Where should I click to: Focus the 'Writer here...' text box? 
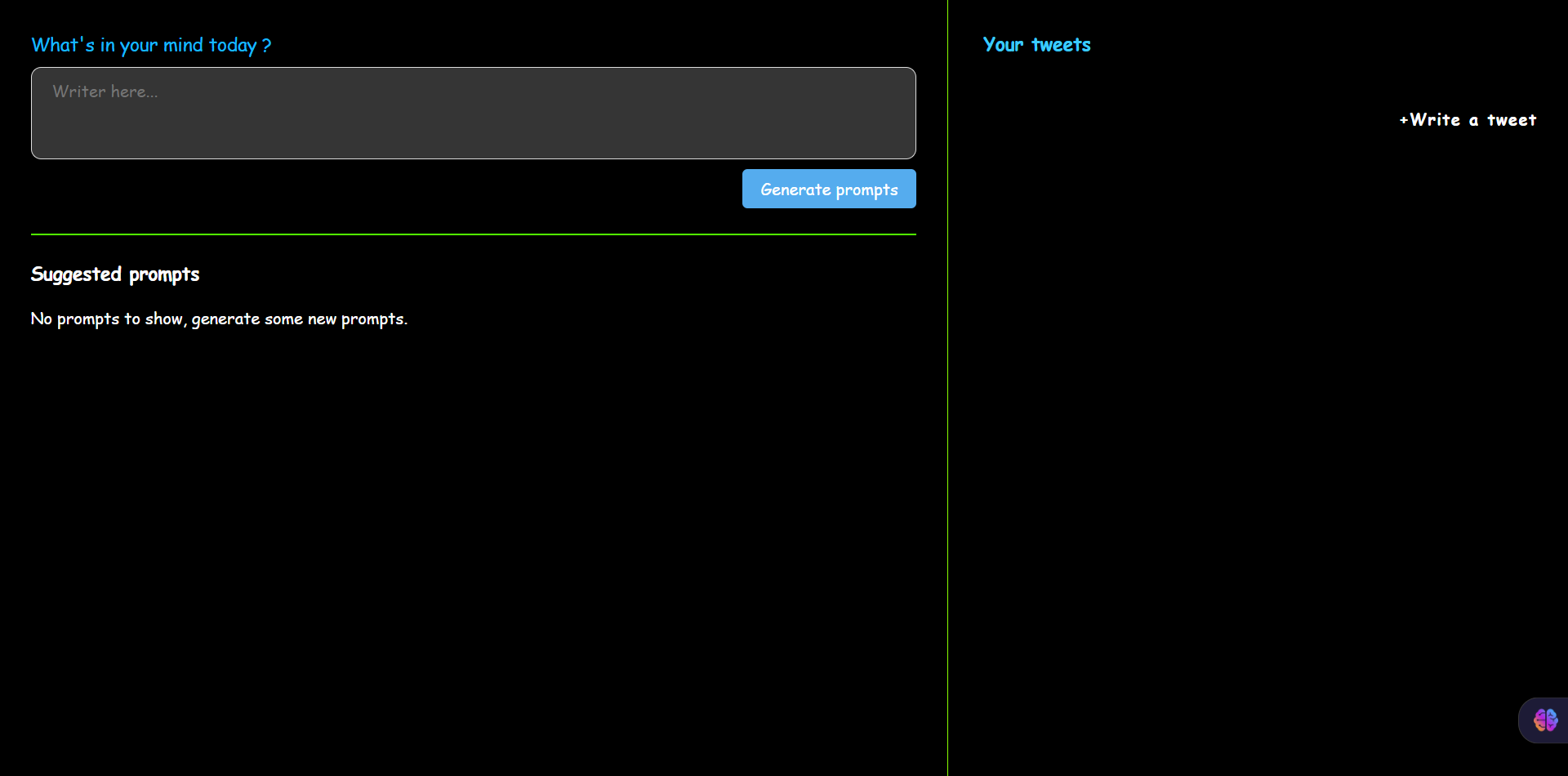click(x=474, y=113)
